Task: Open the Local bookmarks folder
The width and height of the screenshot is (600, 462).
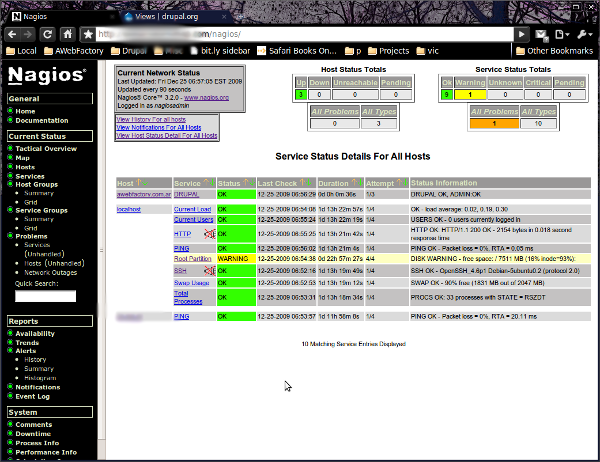Action: (21, 51)
